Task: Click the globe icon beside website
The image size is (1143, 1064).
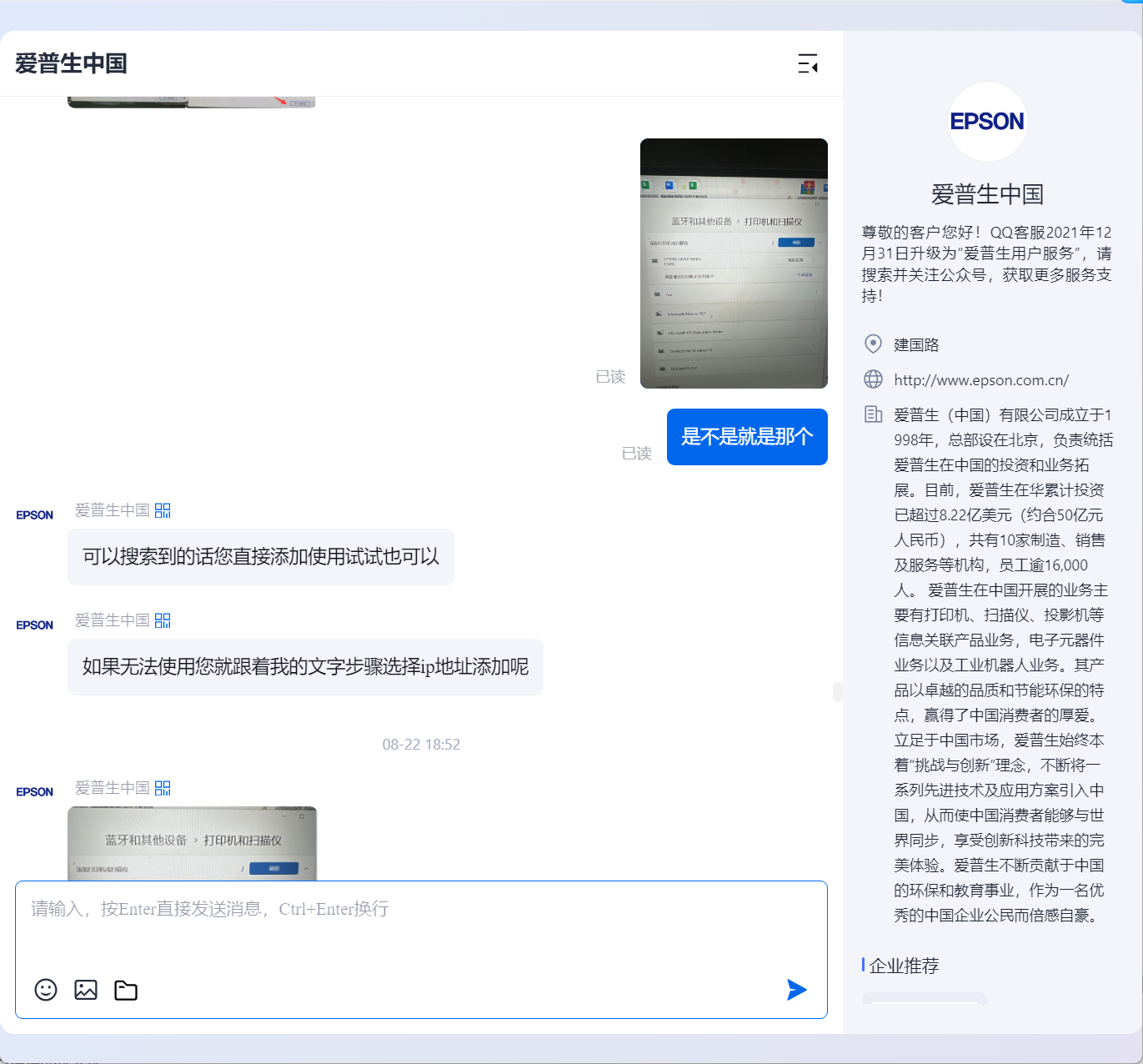Action: point(873,379)
